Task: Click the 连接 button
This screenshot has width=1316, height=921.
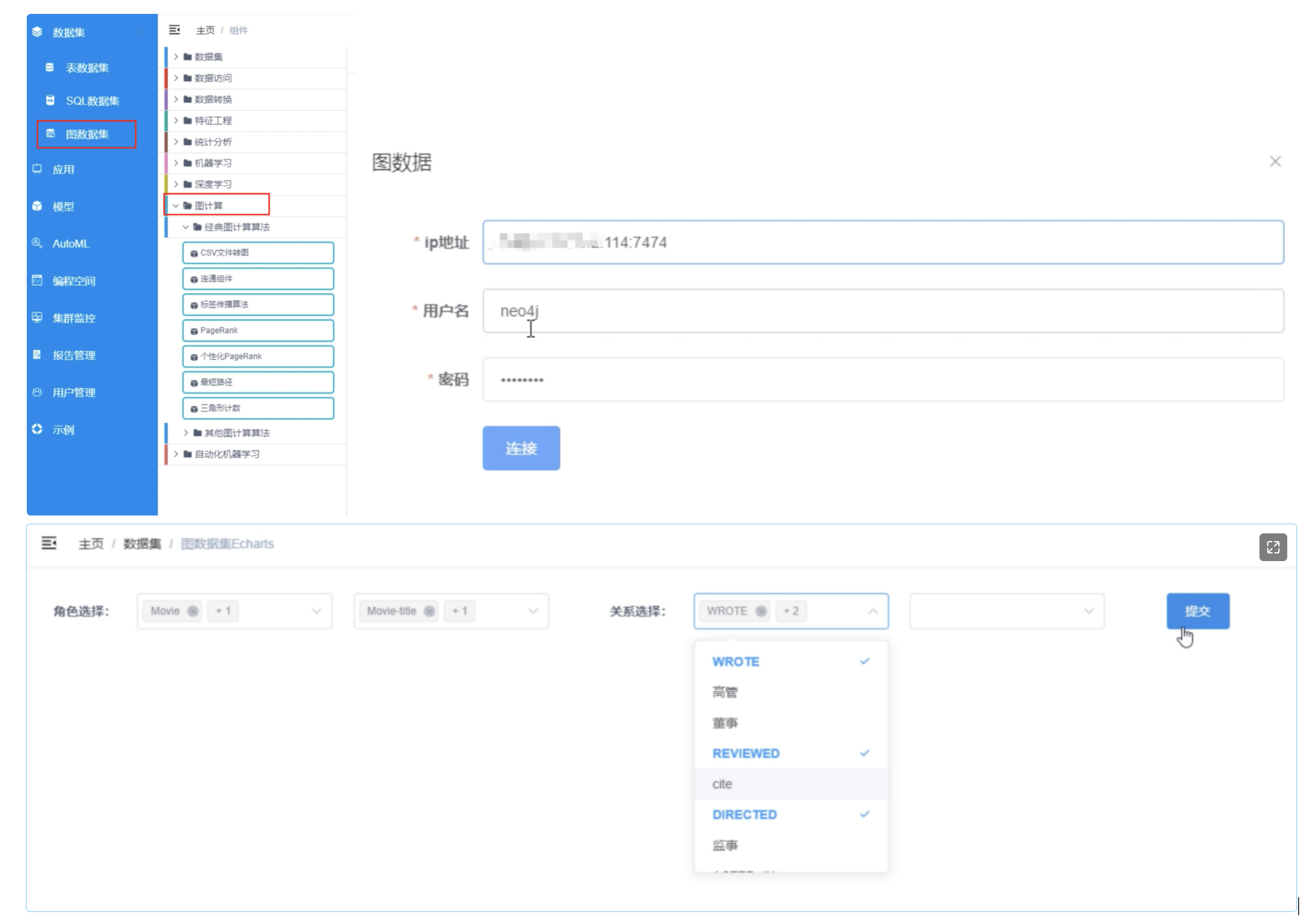Action: (x=521, y=448)
